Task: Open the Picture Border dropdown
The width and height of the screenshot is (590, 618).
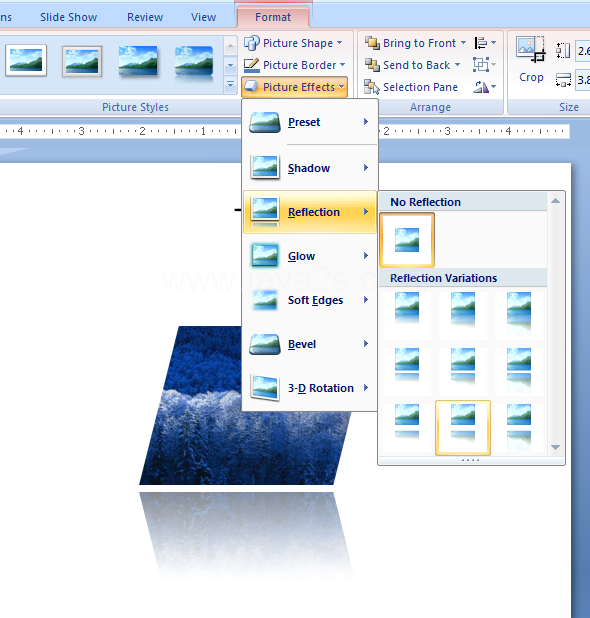Action: click(294, 65)
